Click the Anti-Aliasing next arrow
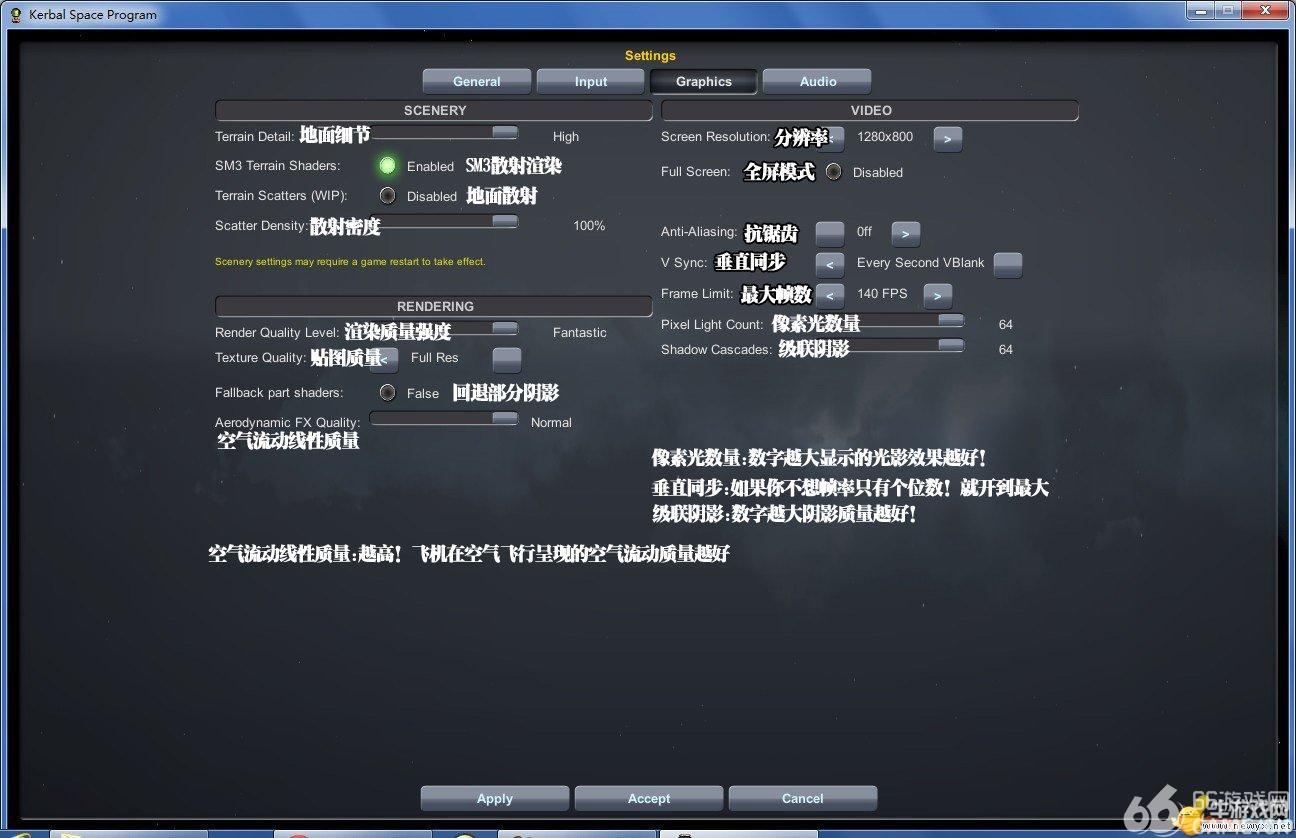Viewport: 1296px width, 838px height. 905,234
